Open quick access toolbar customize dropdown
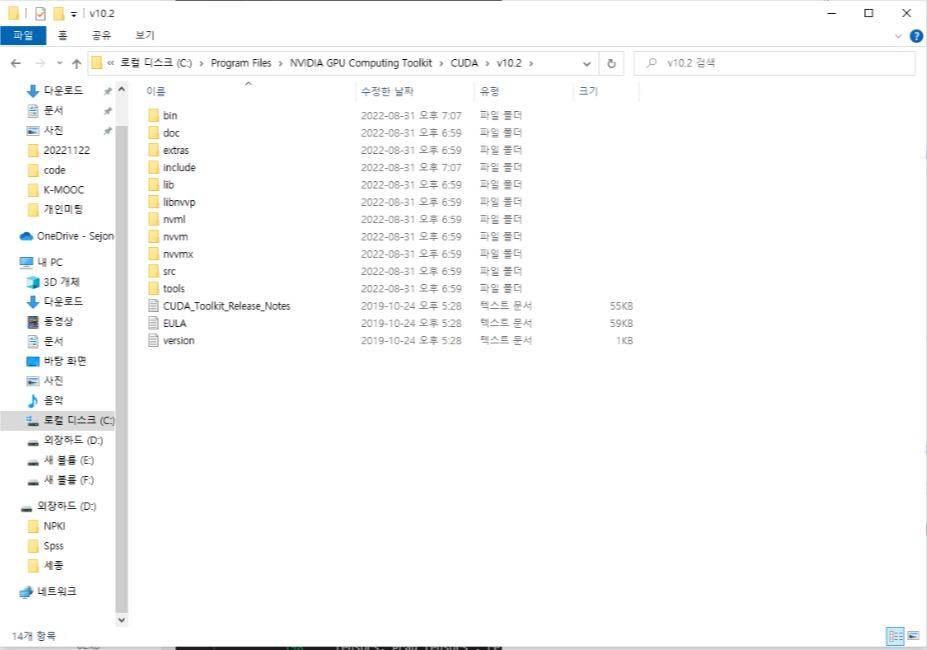927x650 pixels. tap(73, 14)
